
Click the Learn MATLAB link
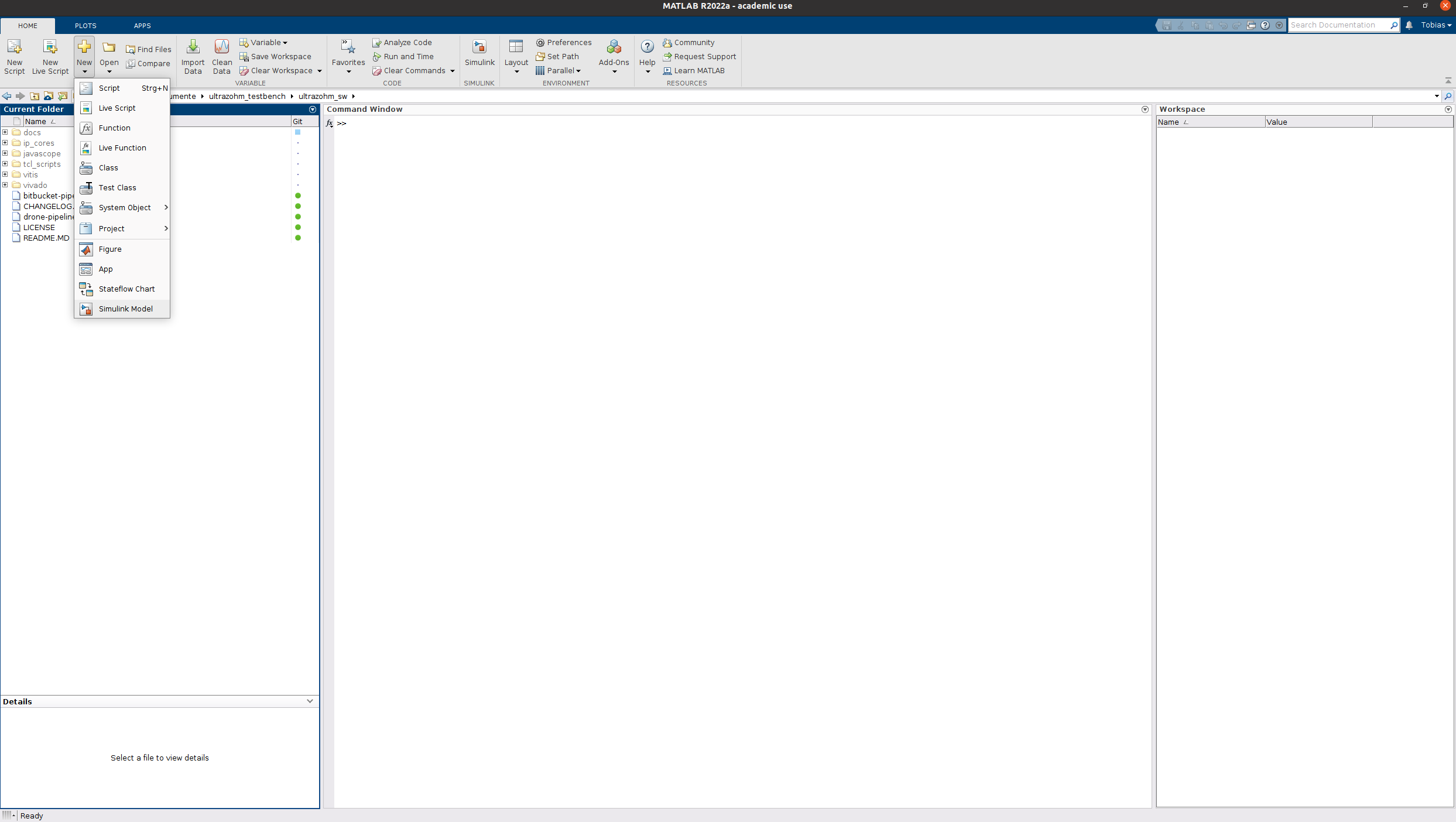(x=698, y=71)
